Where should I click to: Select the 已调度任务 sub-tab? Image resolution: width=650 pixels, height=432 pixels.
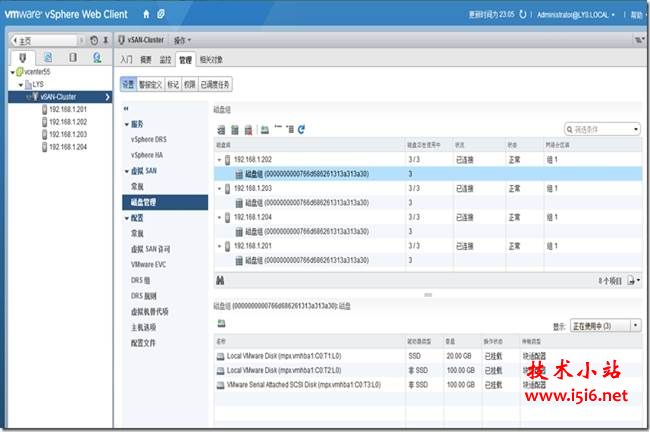tap(215, 85)
